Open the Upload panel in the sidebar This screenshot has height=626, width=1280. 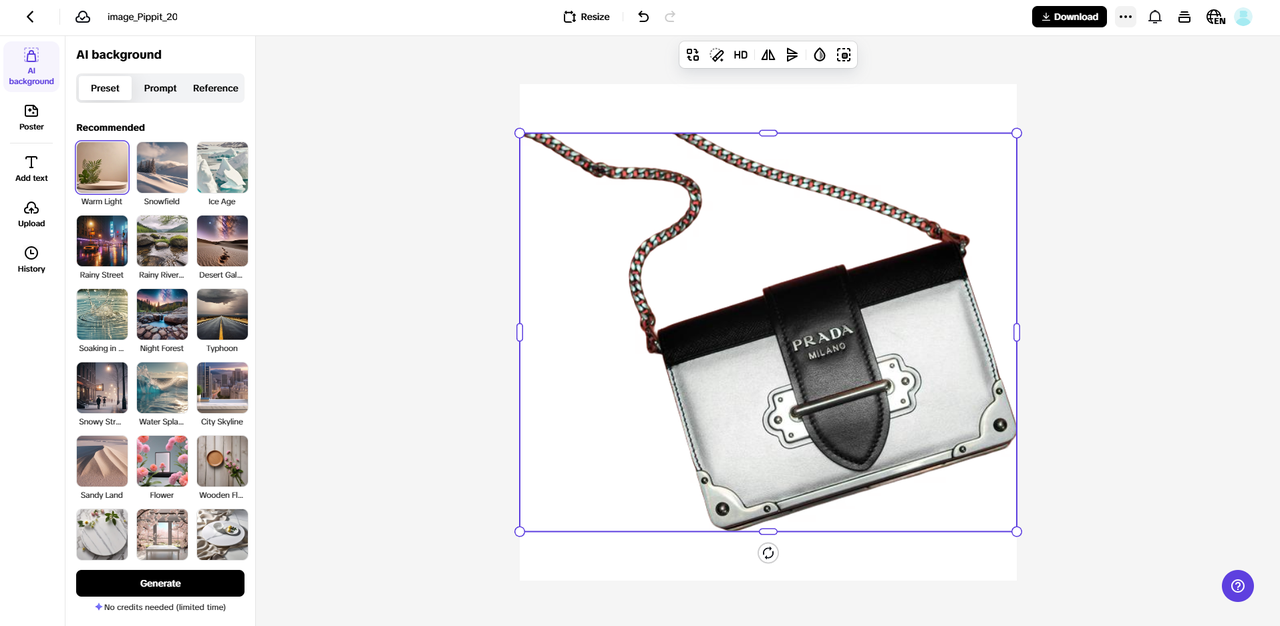coord(31,214)
